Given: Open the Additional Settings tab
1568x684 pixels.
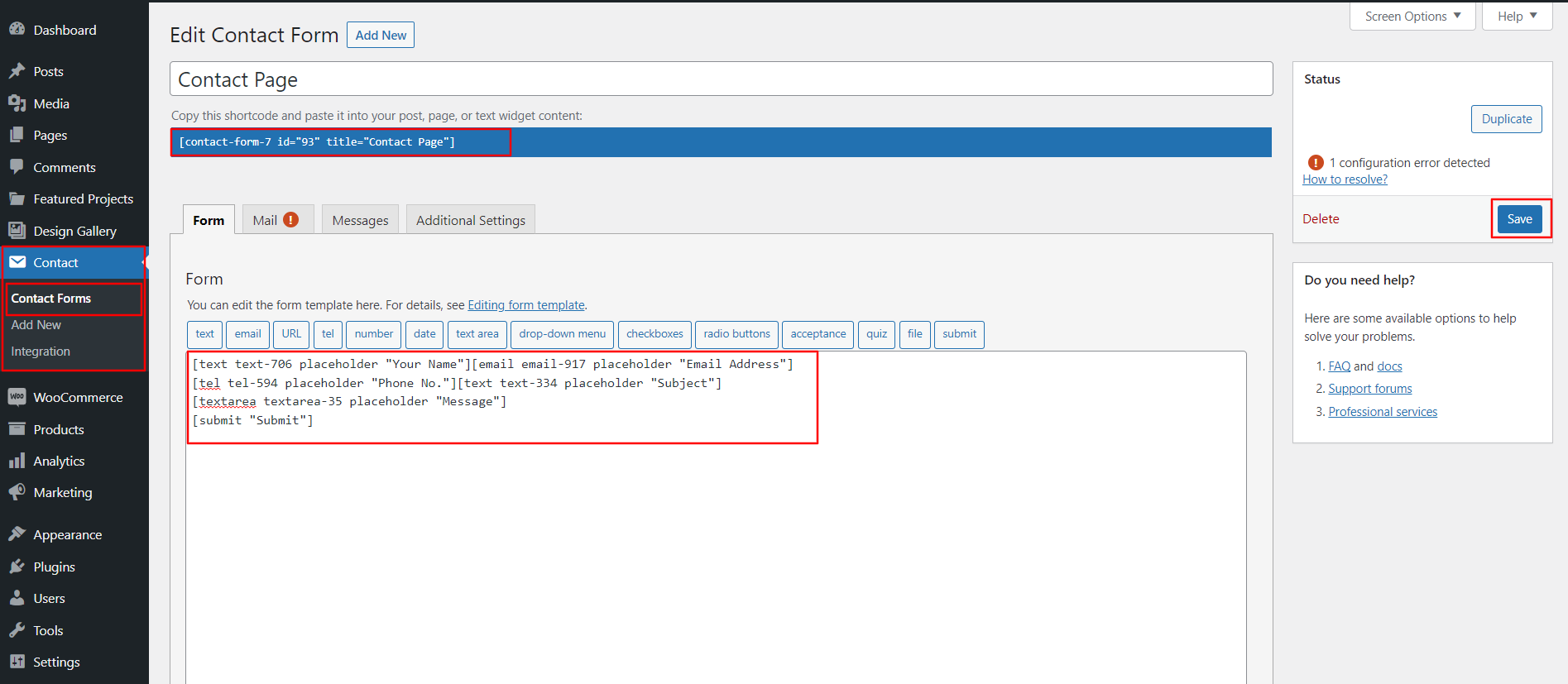Looking at the screenshot, I should (x=471, y=220).
